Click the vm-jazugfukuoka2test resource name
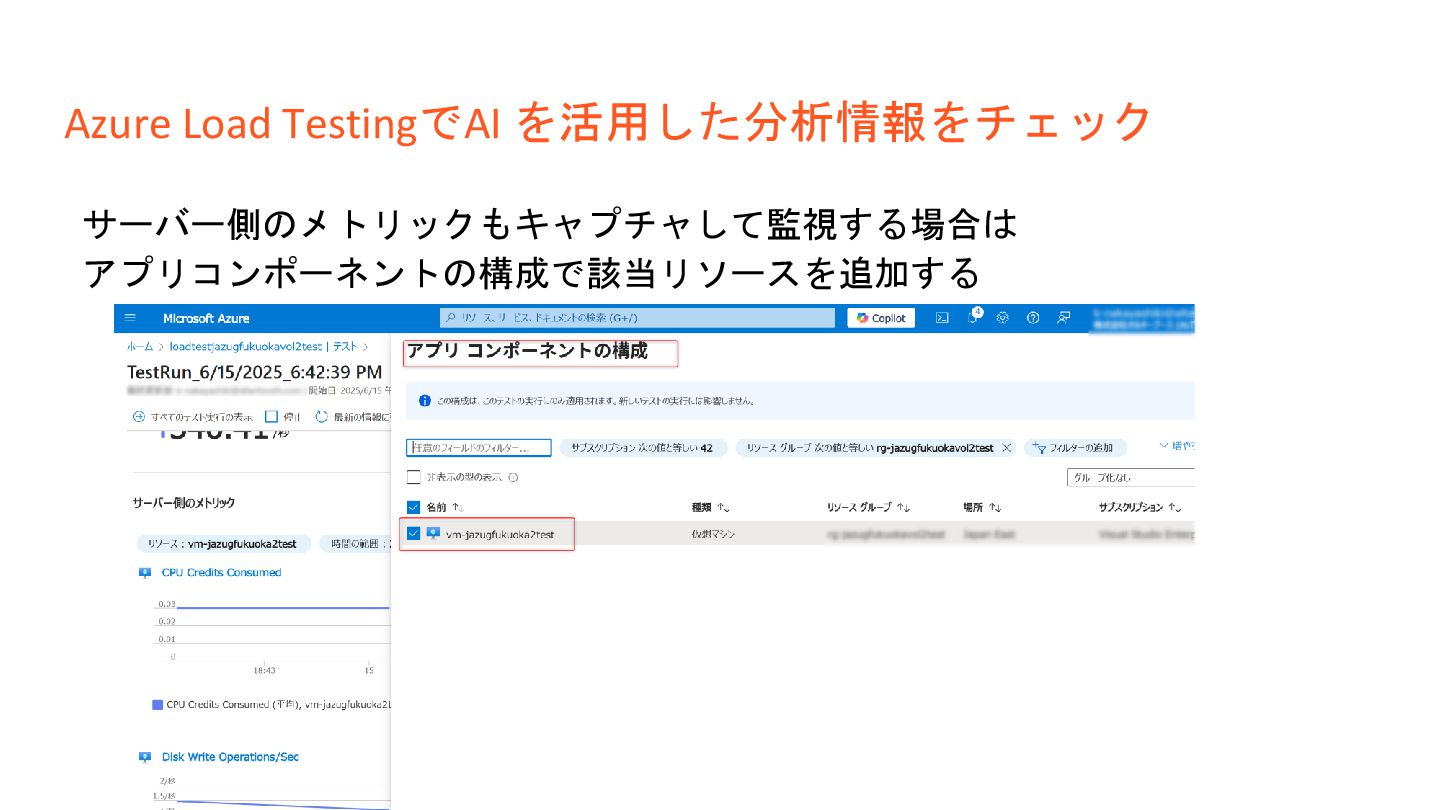The image size is (1440, 810). click(500, 535)
